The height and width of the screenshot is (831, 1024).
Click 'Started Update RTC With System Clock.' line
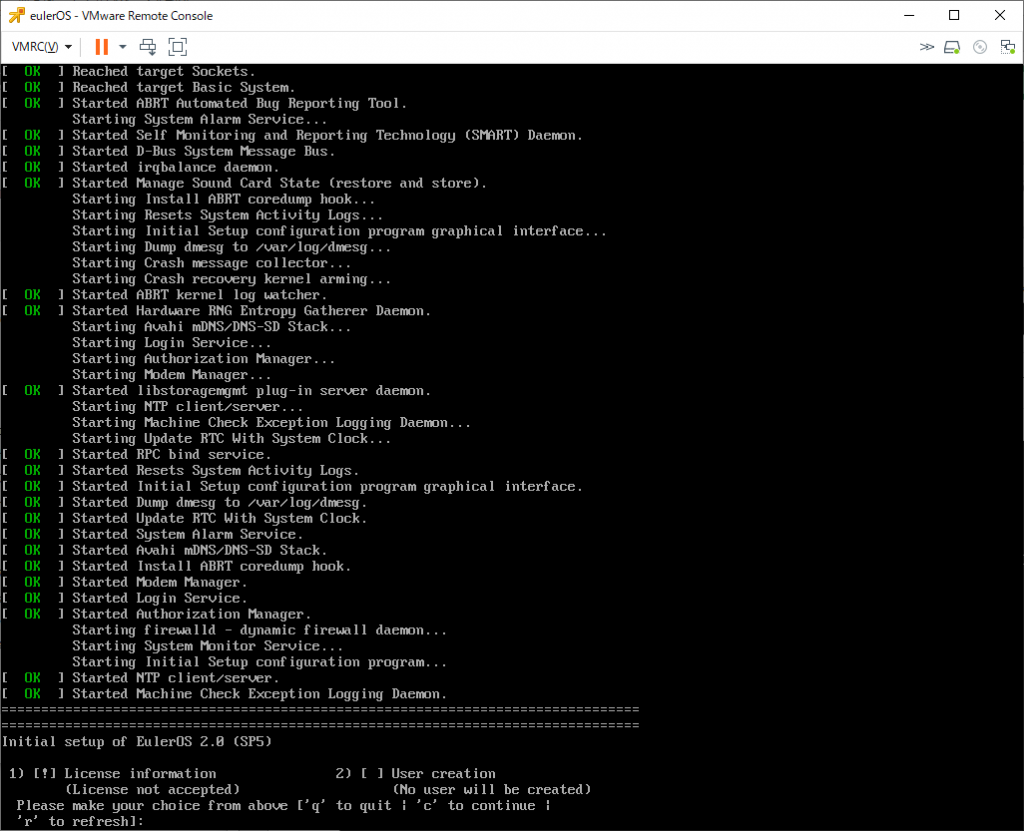(219, 519)
